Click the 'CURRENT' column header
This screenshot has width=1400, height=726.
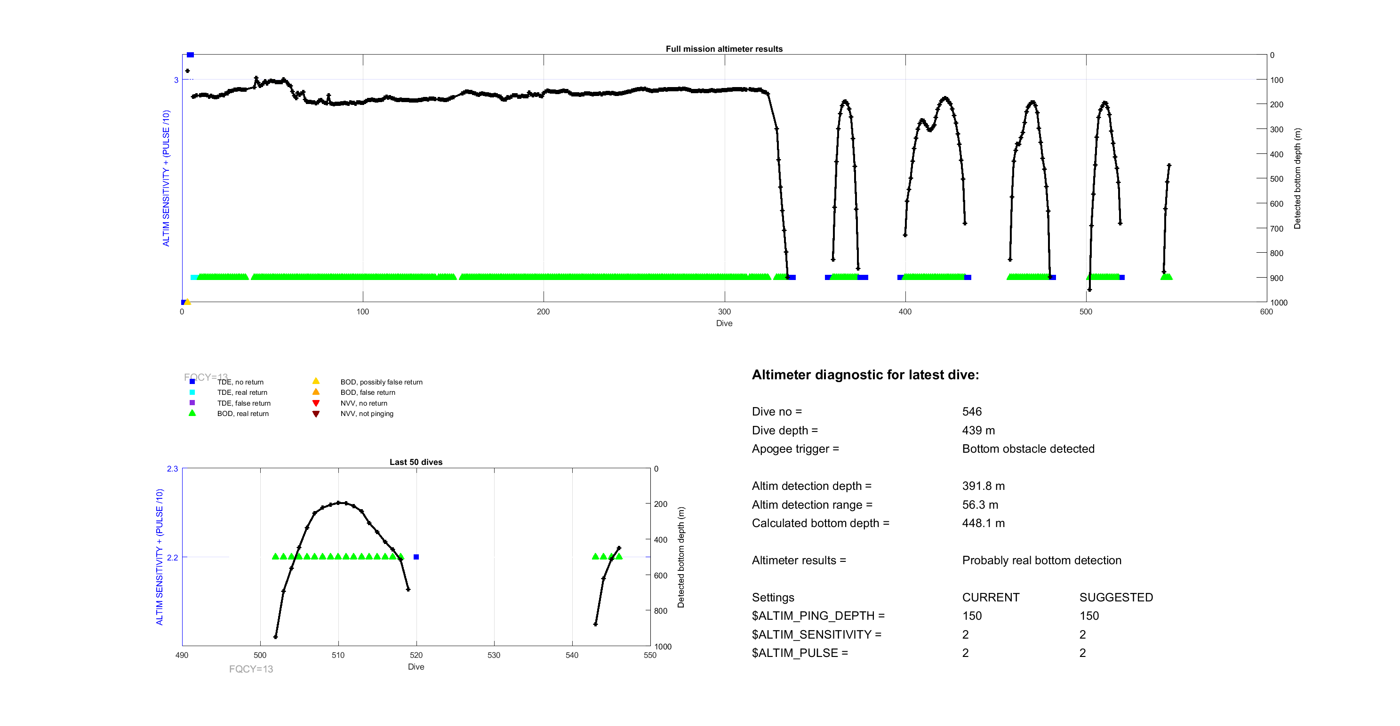pyautogui.click(x=991, y=597)
